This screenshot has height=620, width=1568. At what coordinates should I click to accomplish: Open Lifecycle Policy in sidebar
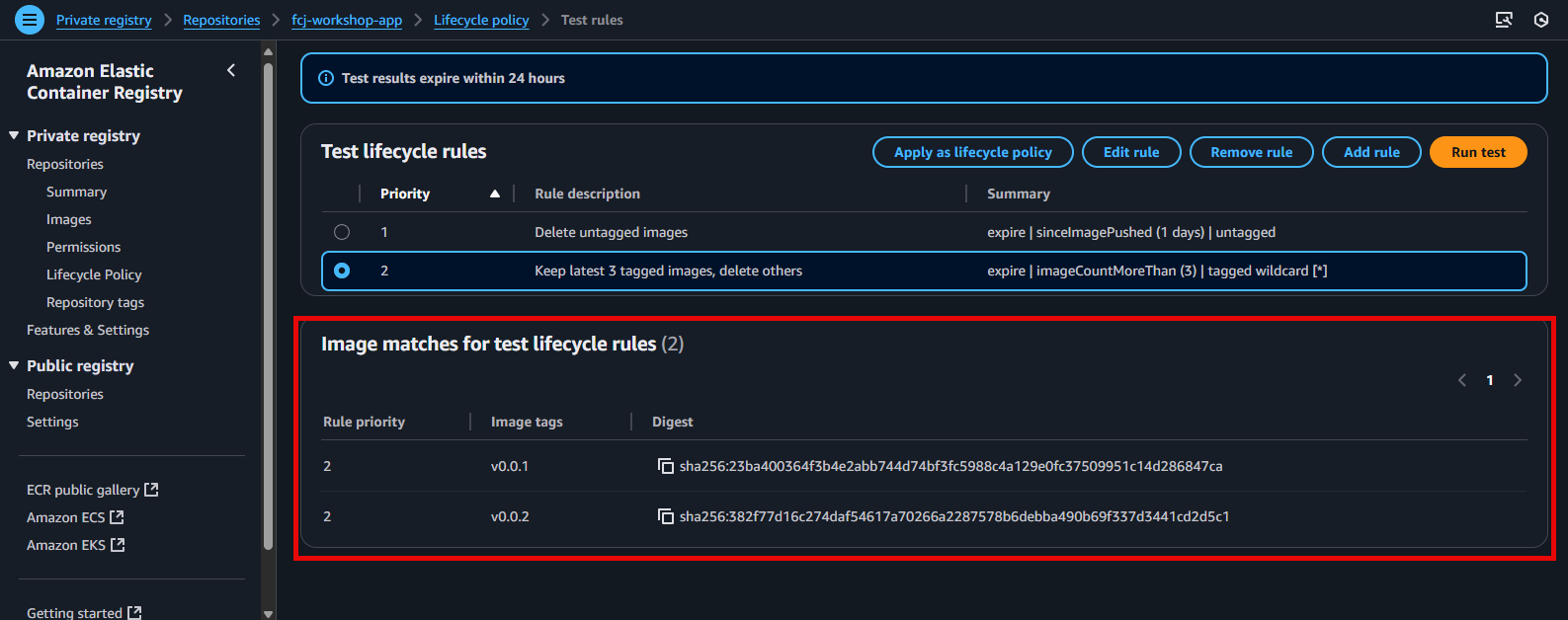[94, 274]
